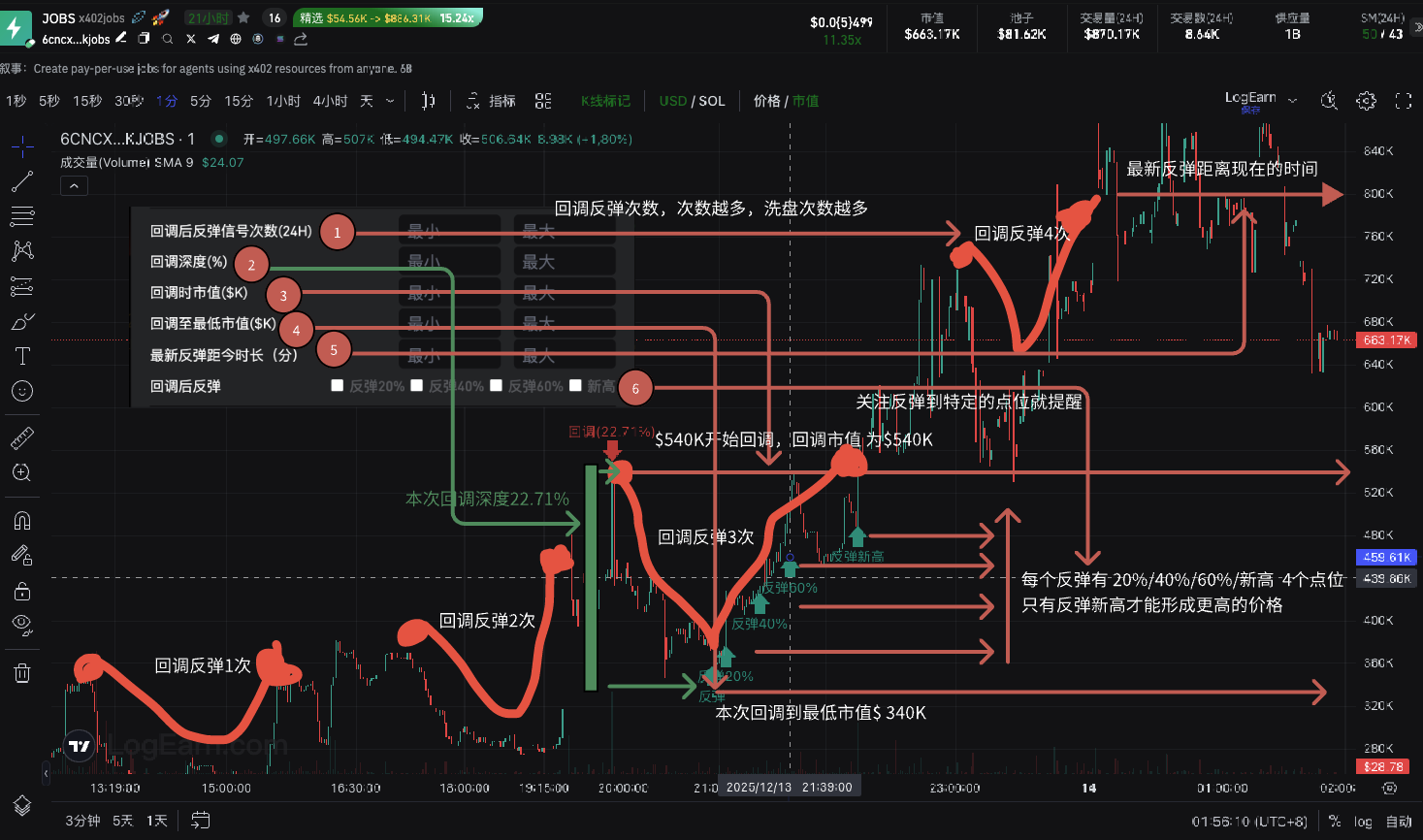The height and width of the screenshot is (840, 1423).
Task: Expand the extra timeframes dropdown arrow
Action: [390, 101]
